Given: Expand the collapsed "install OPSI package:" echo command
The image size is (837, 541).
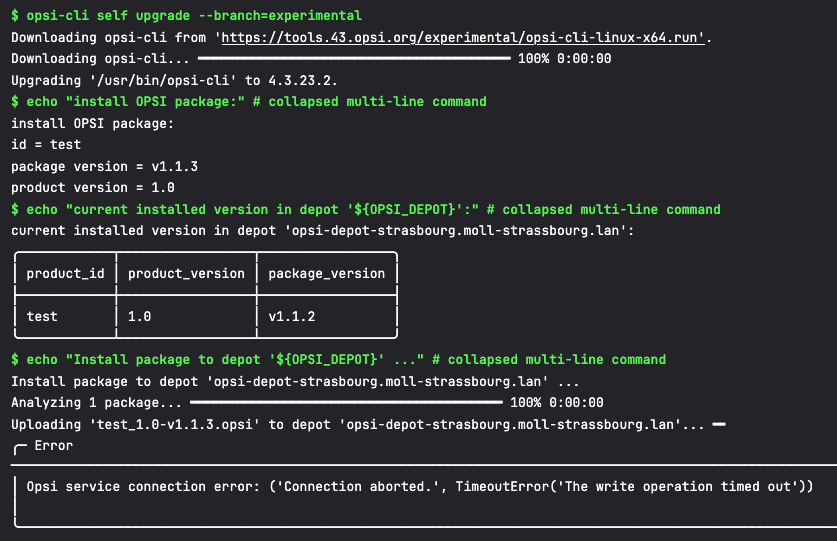Looking at the screenshot, I should pyautogui.click(x=249, y=101).
